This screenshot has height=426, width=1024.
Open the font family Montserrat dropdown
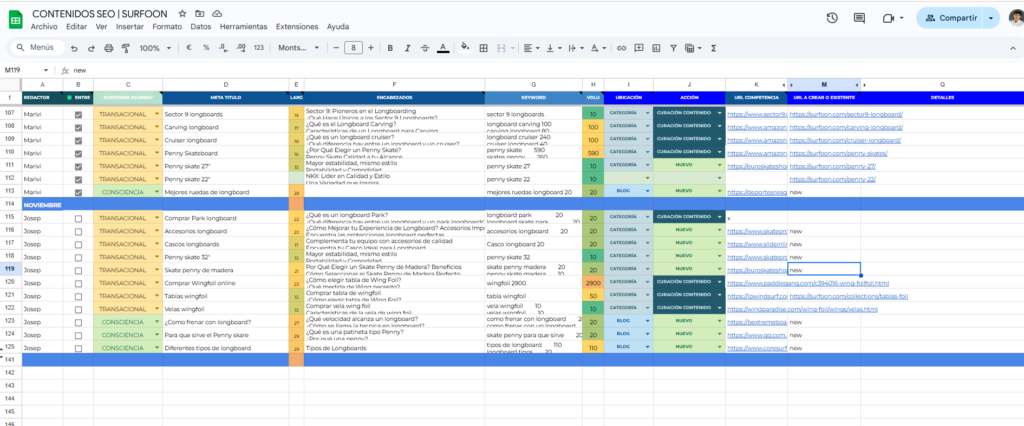(x=298, y=47)
